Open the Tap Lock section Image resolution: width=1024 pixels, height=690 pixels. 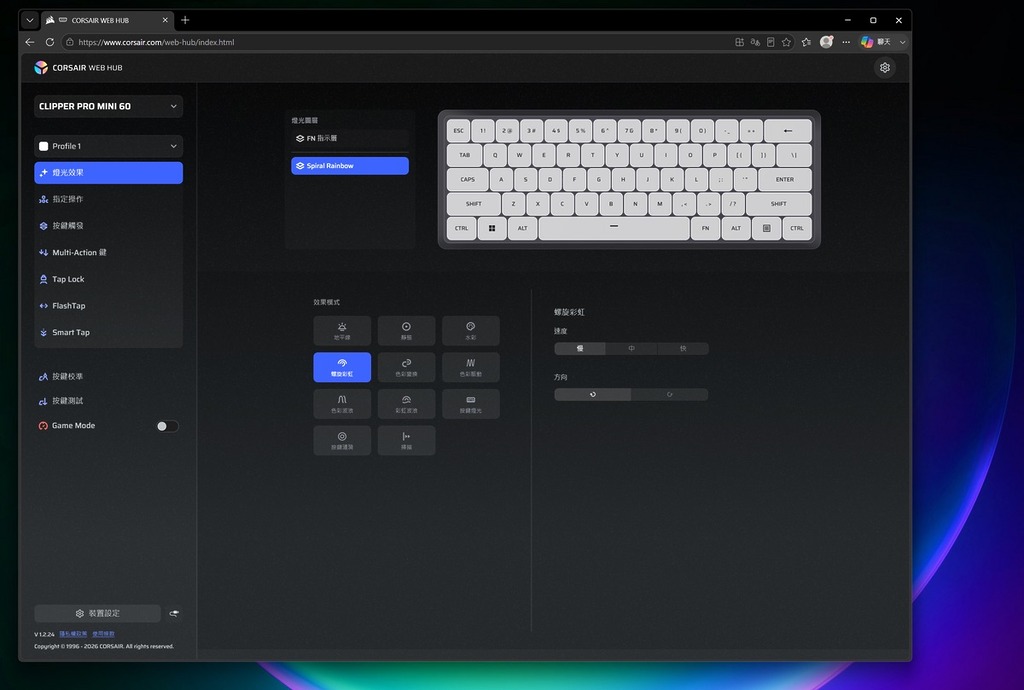coord(108,279)
